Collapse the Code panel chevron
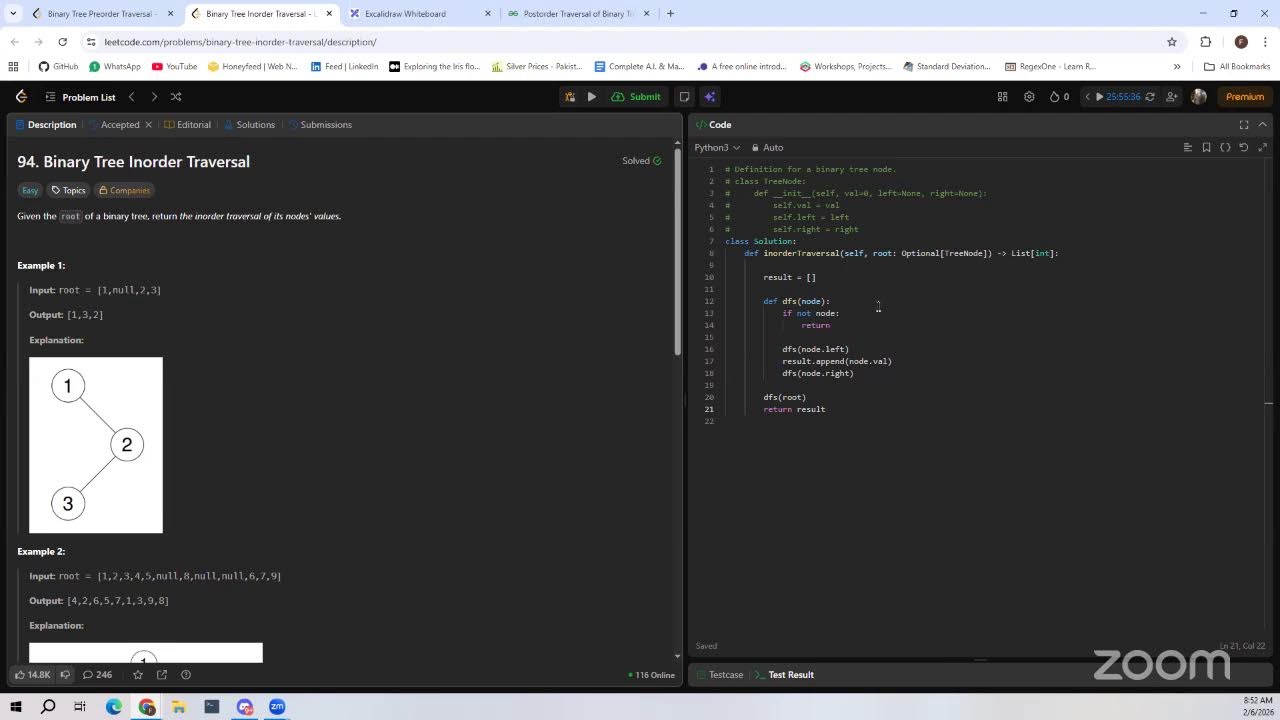 pos(1263,125)
